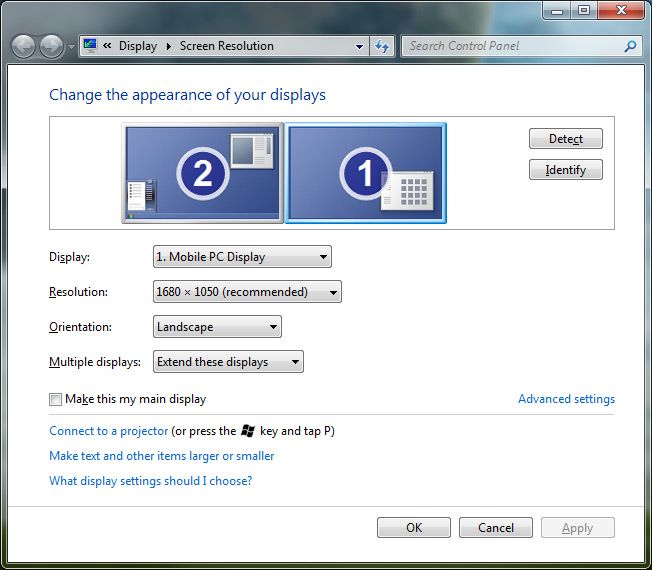
Task: Open Make text and other items larger link
Action: [162, 456]
